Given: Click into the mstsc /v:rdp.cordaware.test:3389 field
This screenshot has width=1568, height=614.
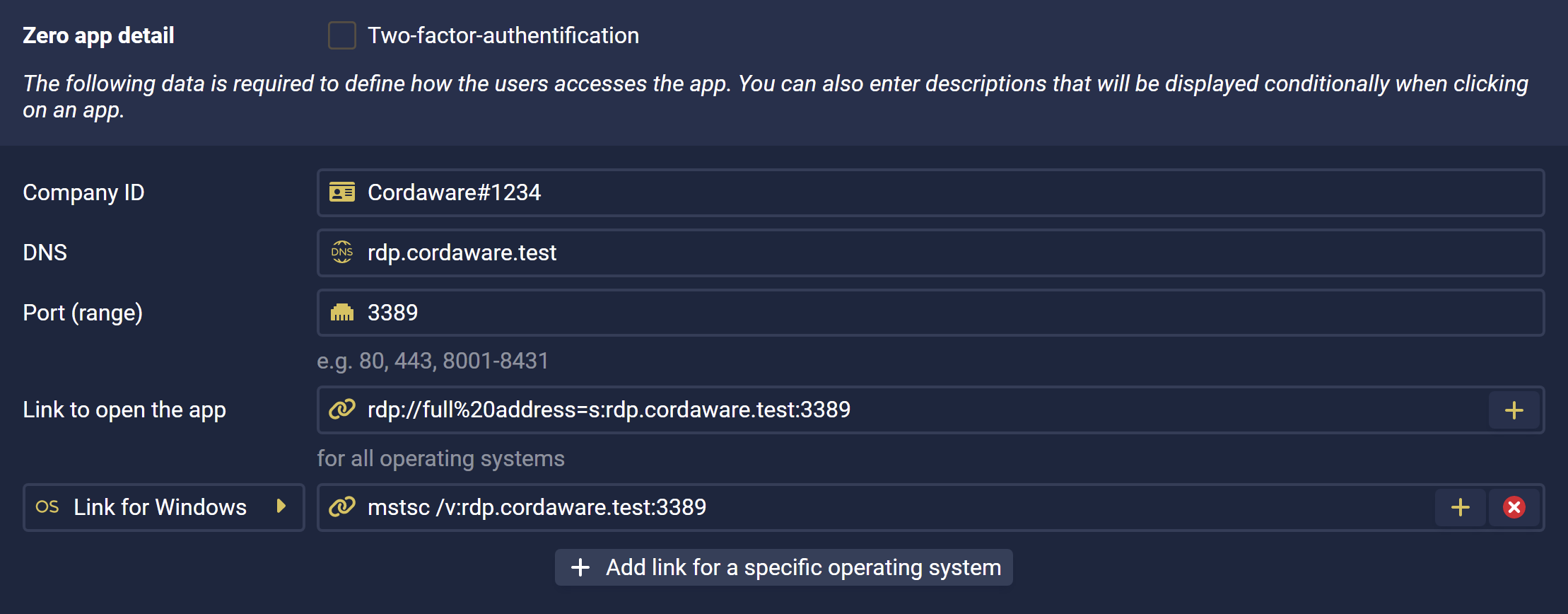Looking at the screenshot, I should [x=877, y=507].
